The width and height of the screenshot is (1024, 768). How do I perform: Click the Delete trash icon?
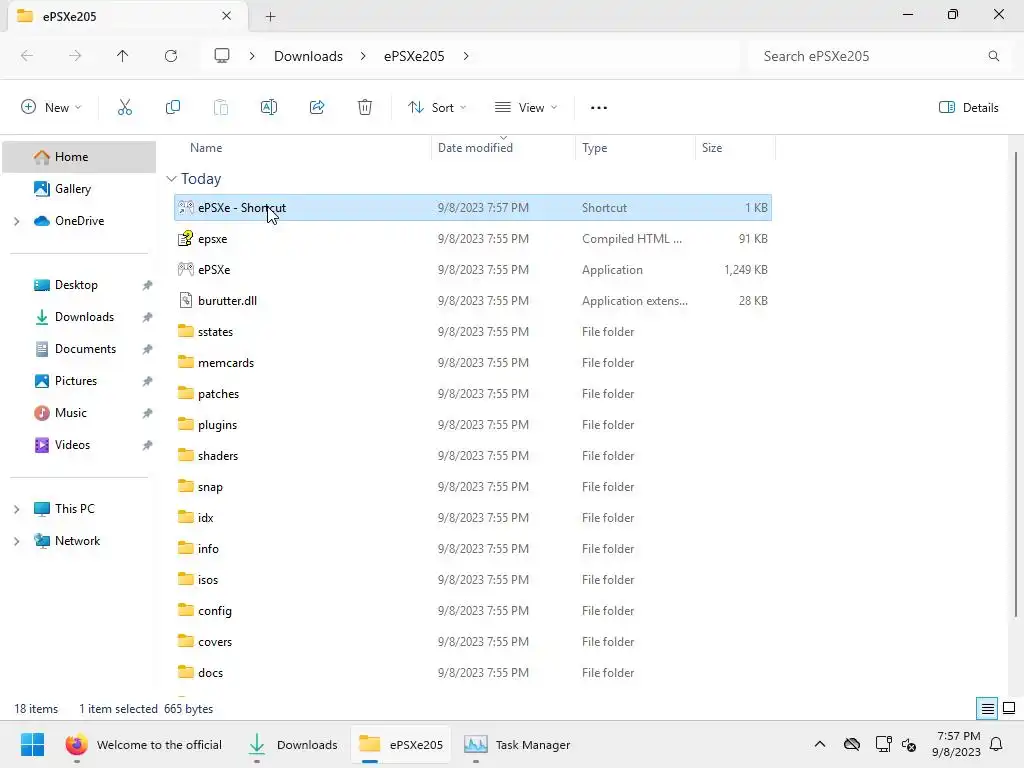[364, 107]
